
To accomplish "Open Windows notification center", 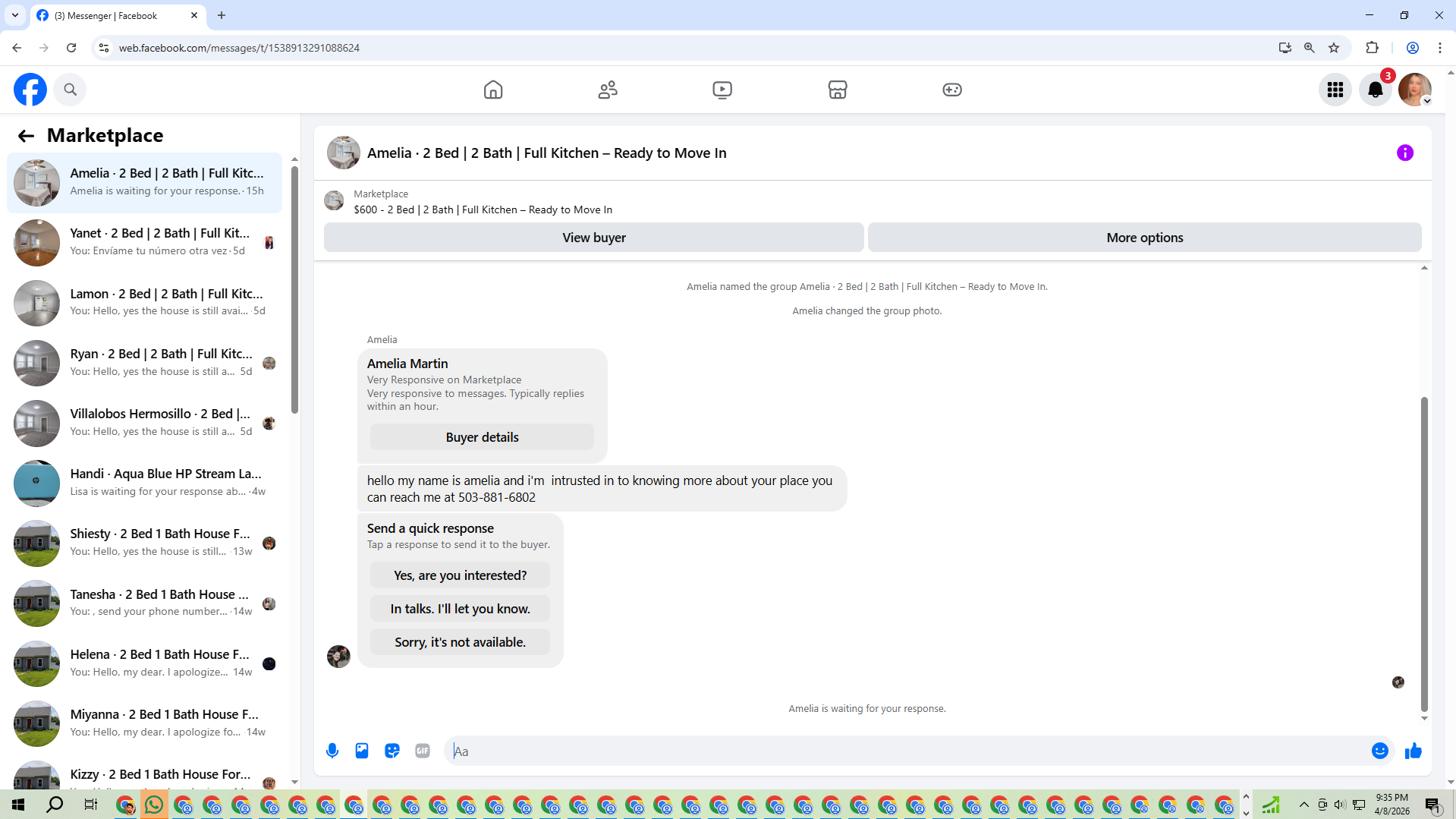I will click(x=1432, y=805).
